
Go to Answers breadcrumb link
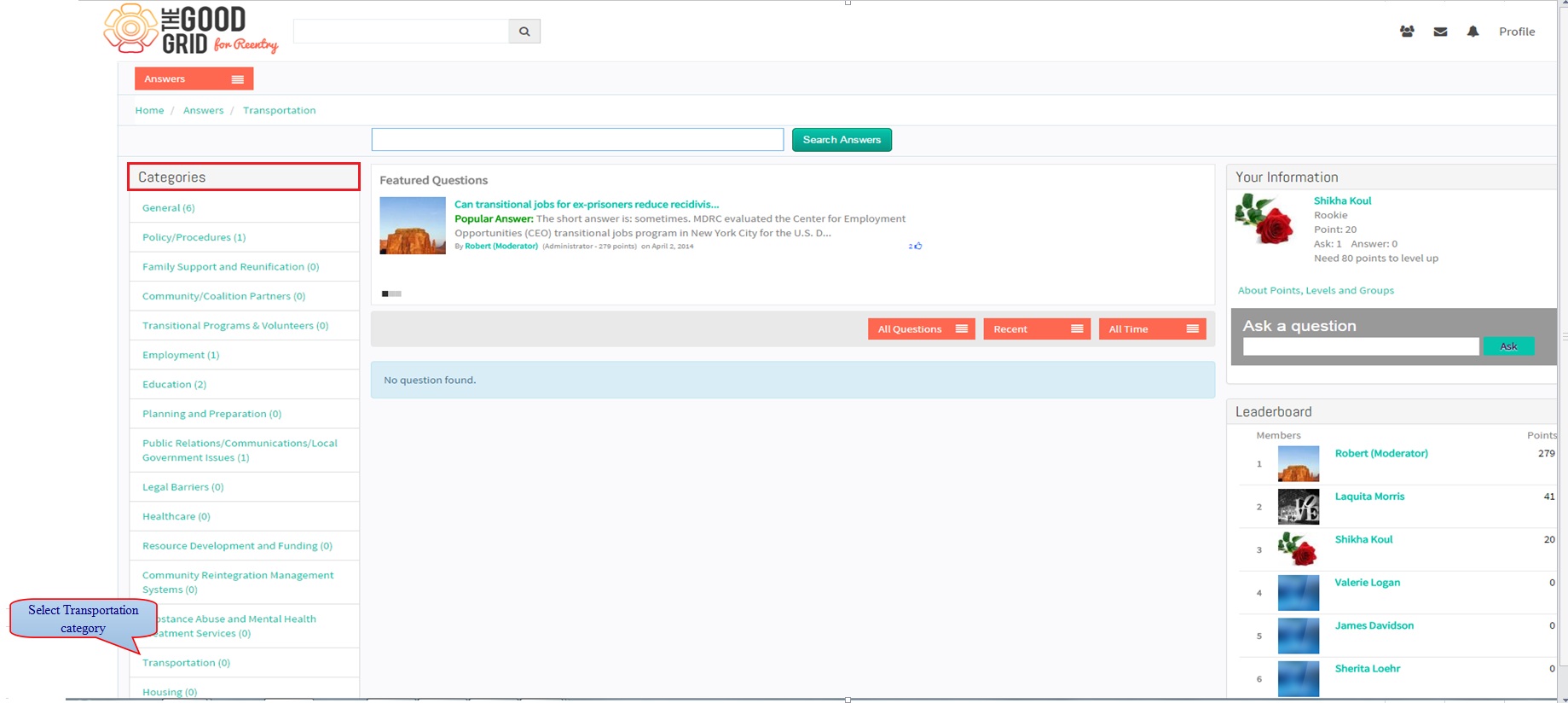(x=203, y=110)
